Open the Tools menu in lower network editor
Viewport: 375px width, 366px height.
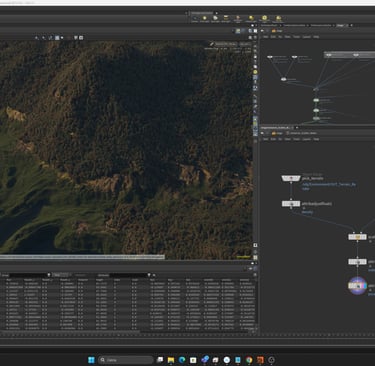(297, 139)
